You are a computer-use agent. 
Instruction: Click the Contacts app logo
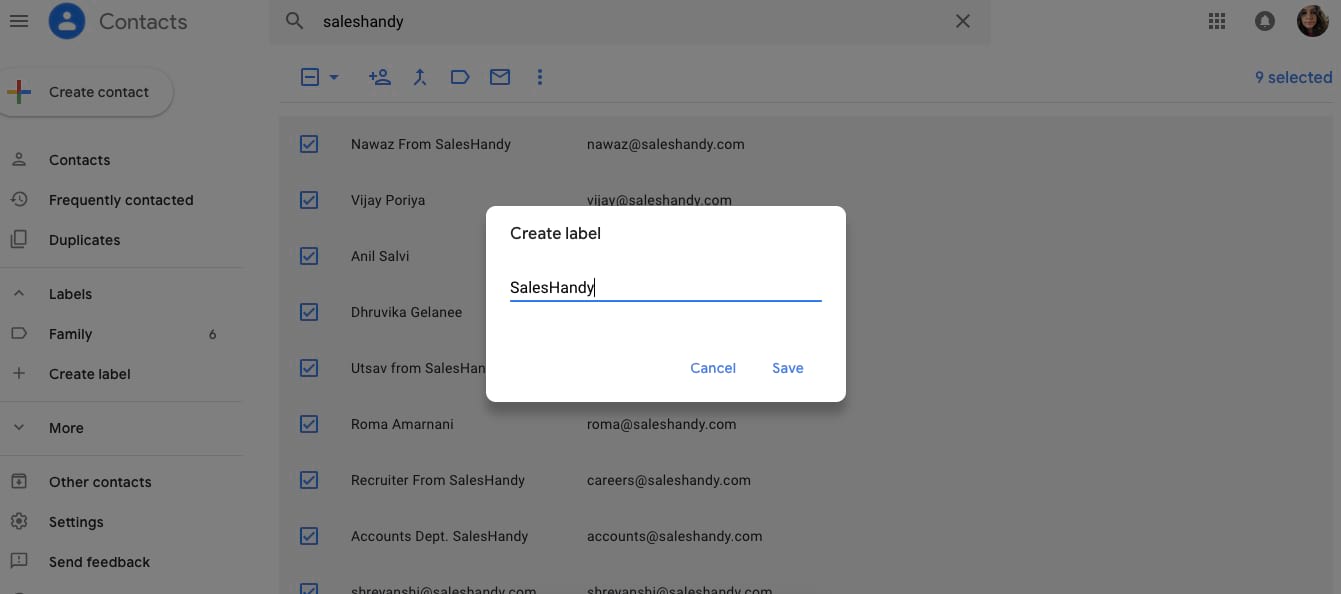tap(67, 21)
